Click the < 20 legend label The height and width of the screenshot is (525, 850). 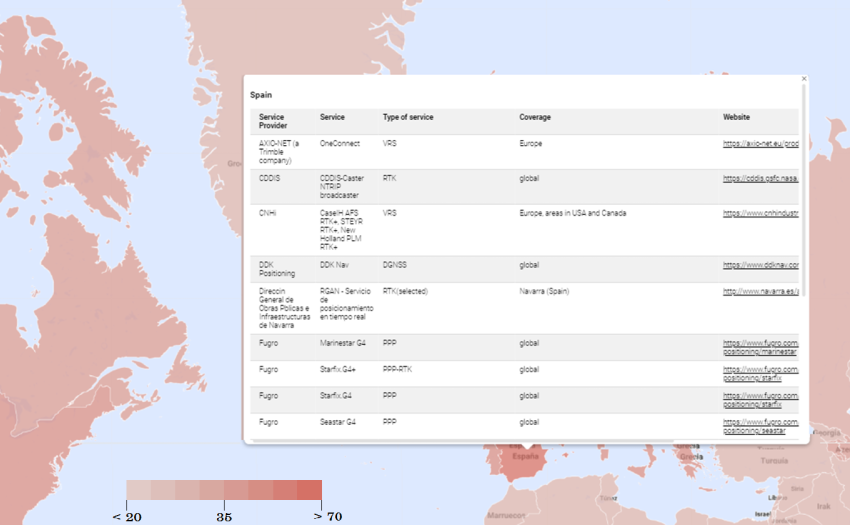126,517
